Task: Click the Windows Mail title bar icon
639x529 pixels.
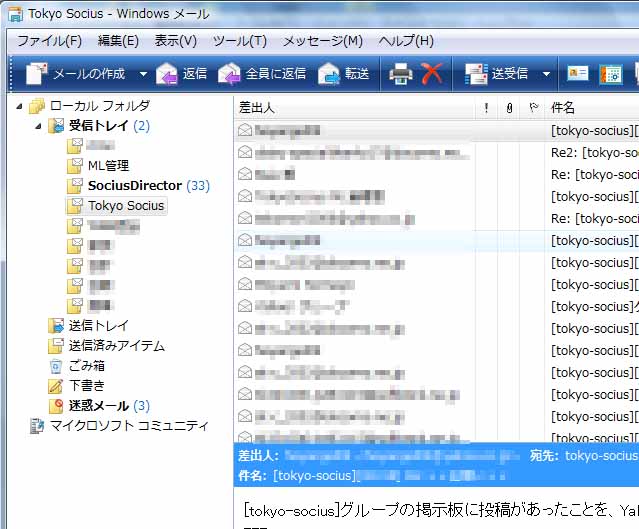Action: coord(15,14)
